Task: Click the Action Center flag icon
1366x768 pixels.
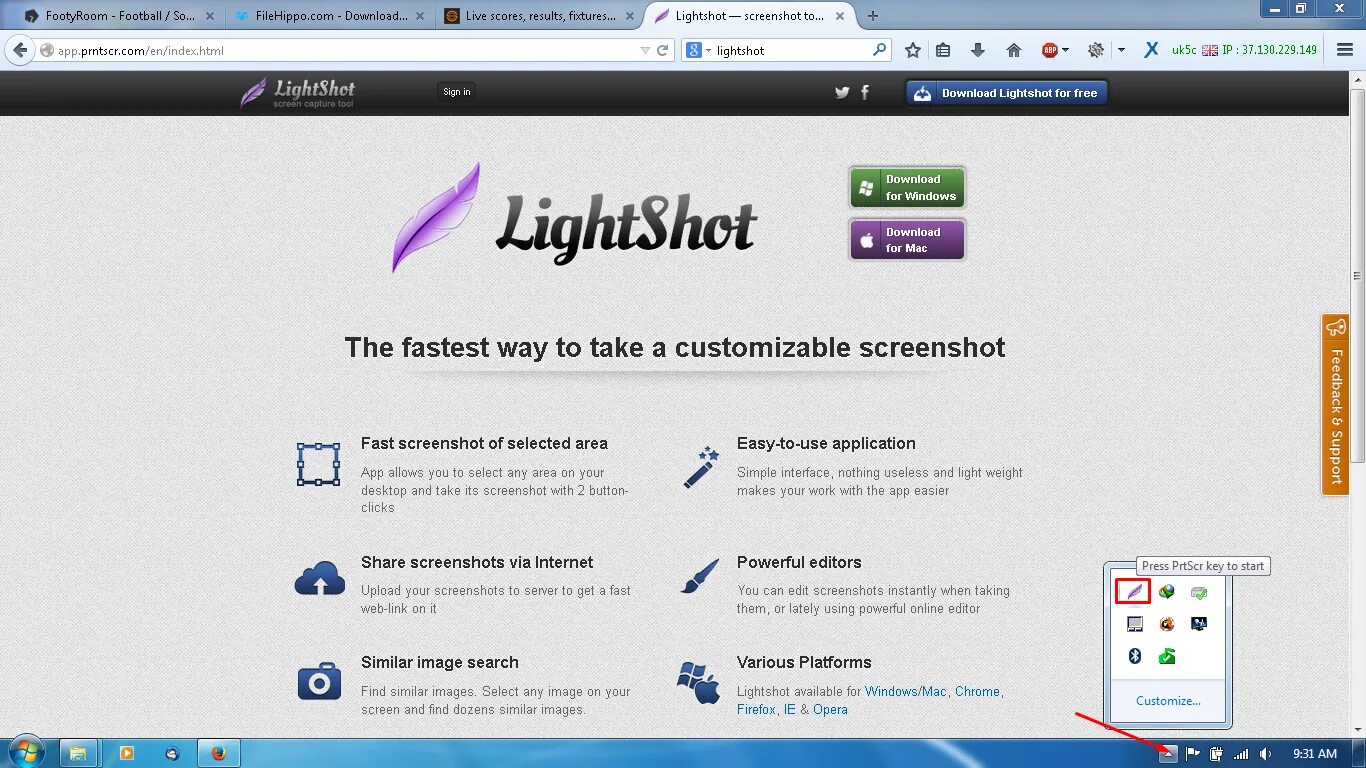Action: coord(1193,754)
